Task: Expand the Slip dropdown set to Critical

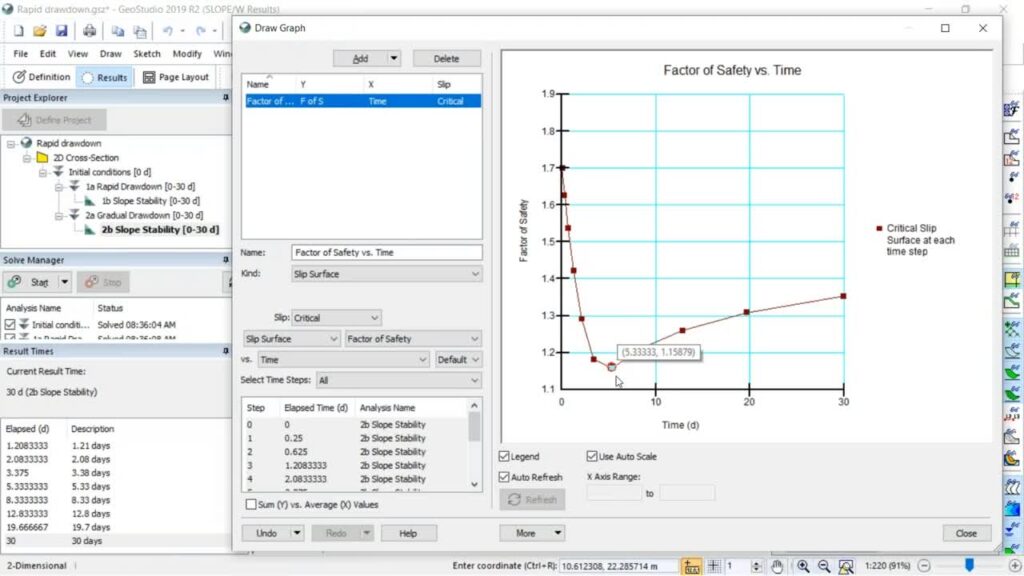Action: pyautogui.click(x=335, y=318)
